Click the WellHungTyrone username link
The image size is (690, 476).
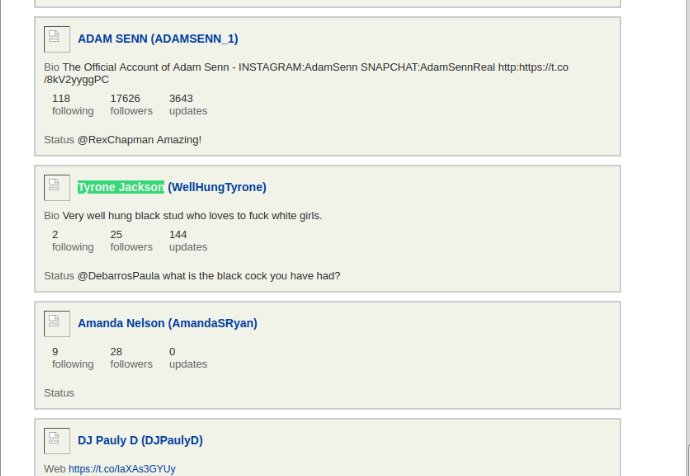pos(217,187)
